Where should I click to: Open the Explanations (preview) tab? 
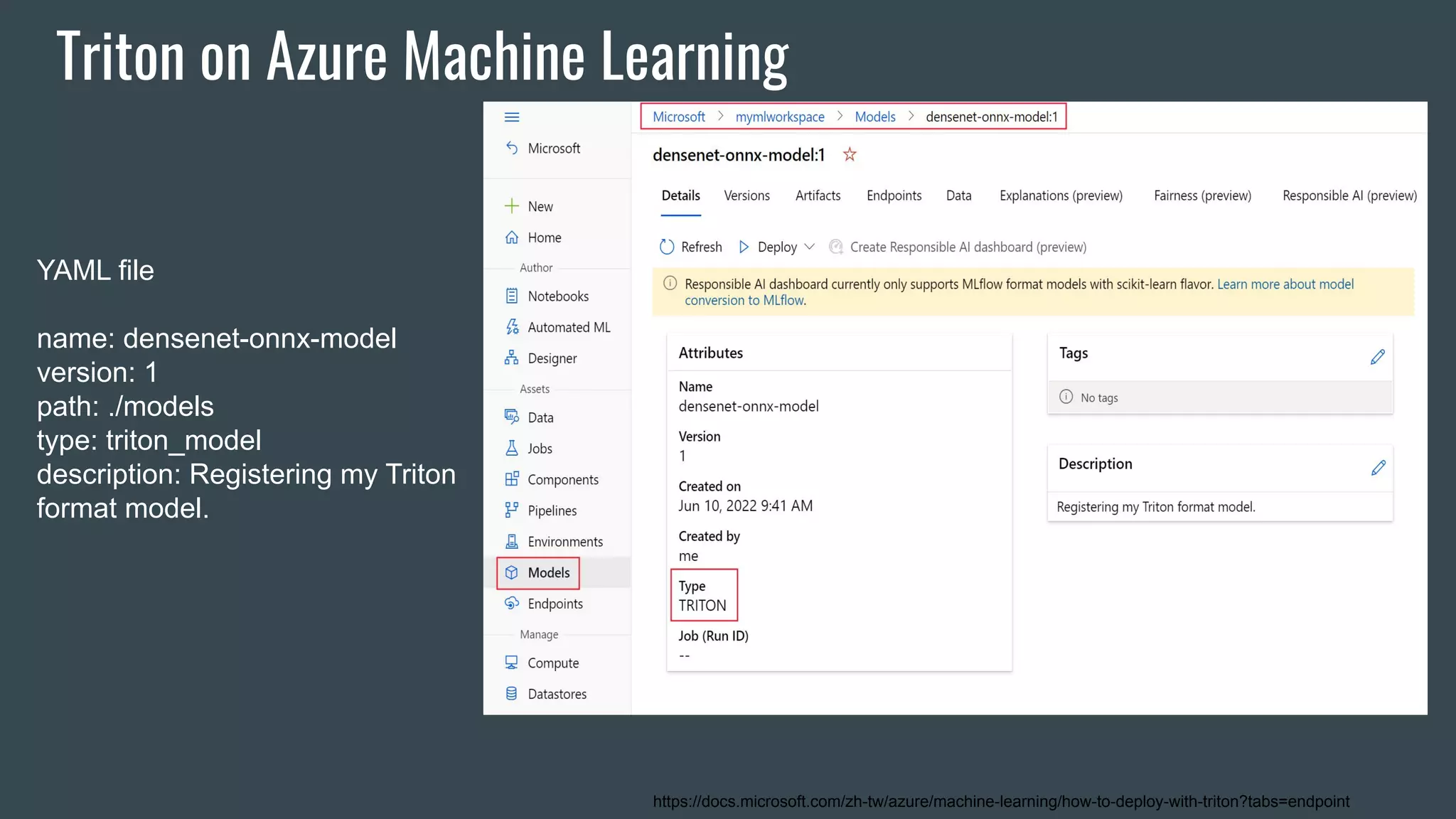pos(1061,196)
